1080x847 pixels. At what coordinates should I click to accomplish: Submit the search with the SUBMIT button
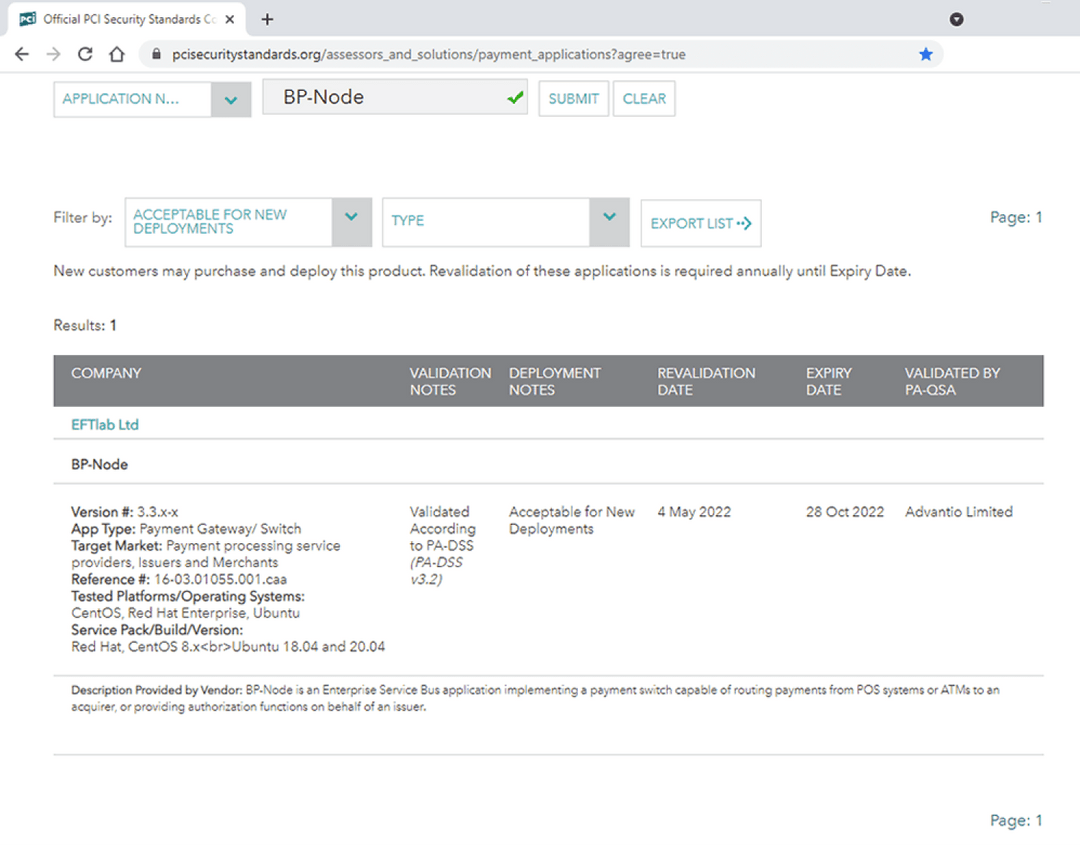pos(573,98)
